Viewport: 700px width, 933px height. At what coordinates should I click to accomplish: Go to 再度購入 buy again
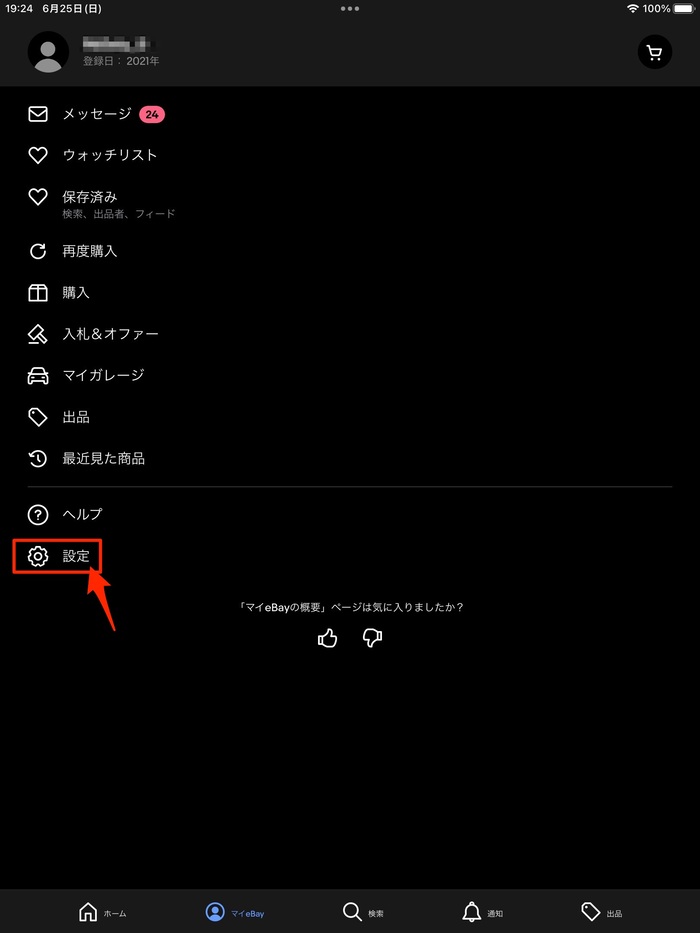350,251
